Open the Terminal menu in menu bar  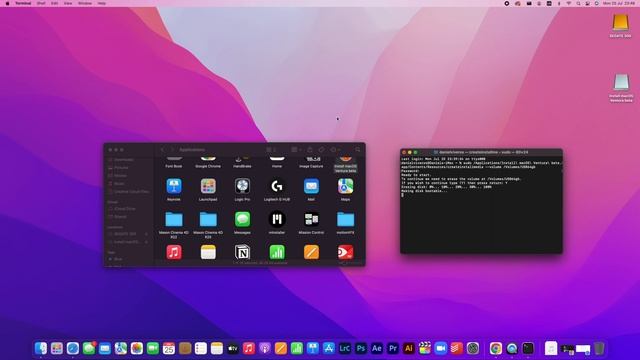point(23,3)
